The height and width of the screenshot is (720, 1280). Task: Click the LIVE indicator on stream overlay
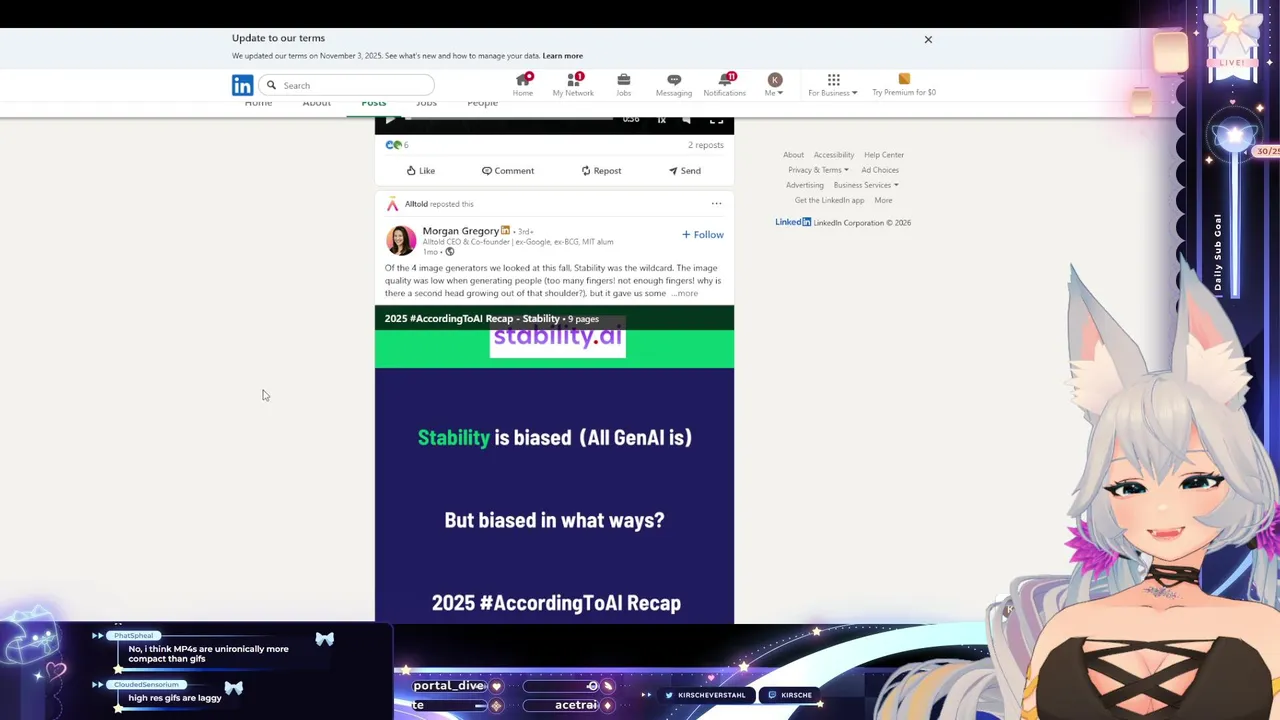[1232, 62]
